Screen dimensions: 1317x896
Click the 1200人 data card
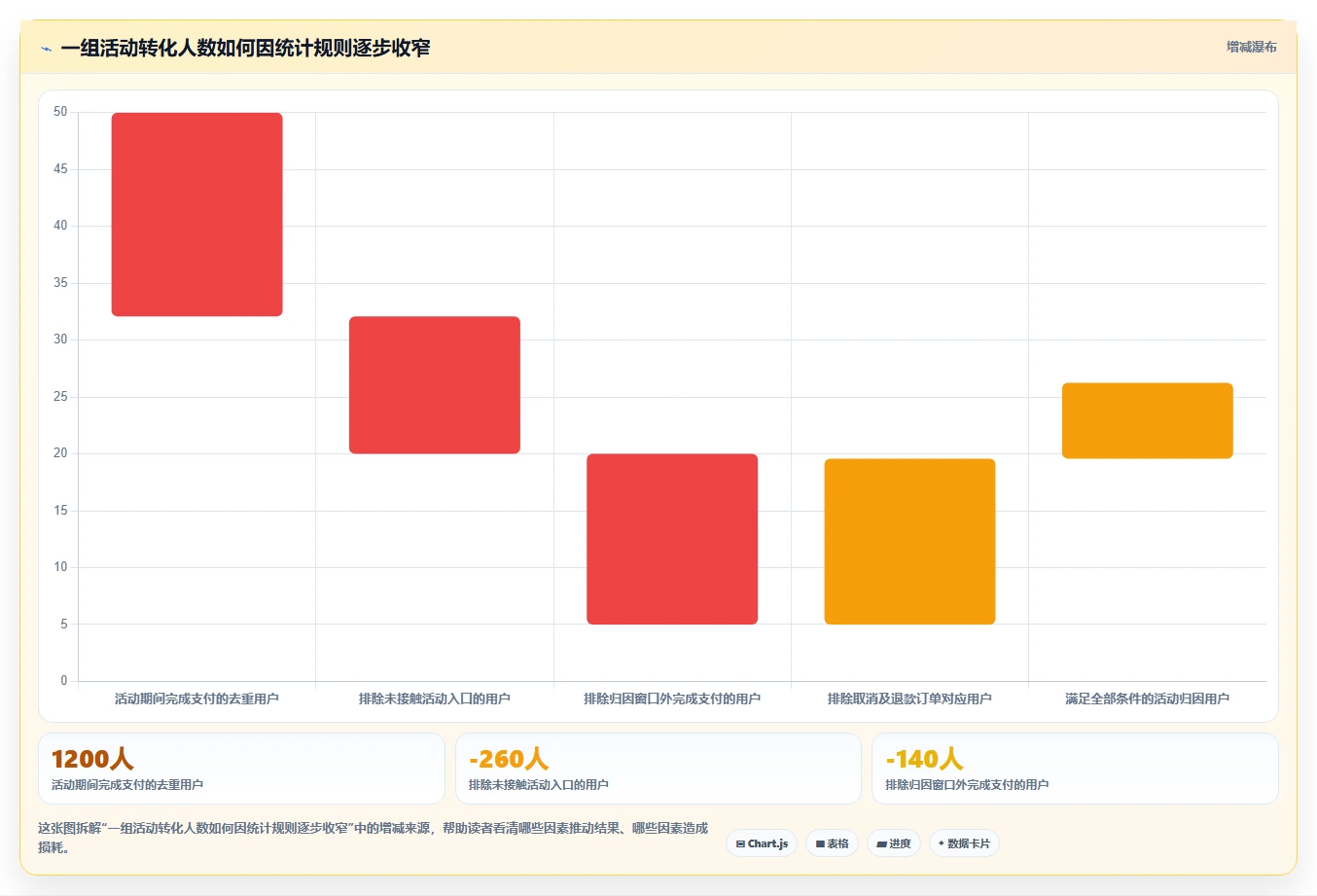[241, 769]
